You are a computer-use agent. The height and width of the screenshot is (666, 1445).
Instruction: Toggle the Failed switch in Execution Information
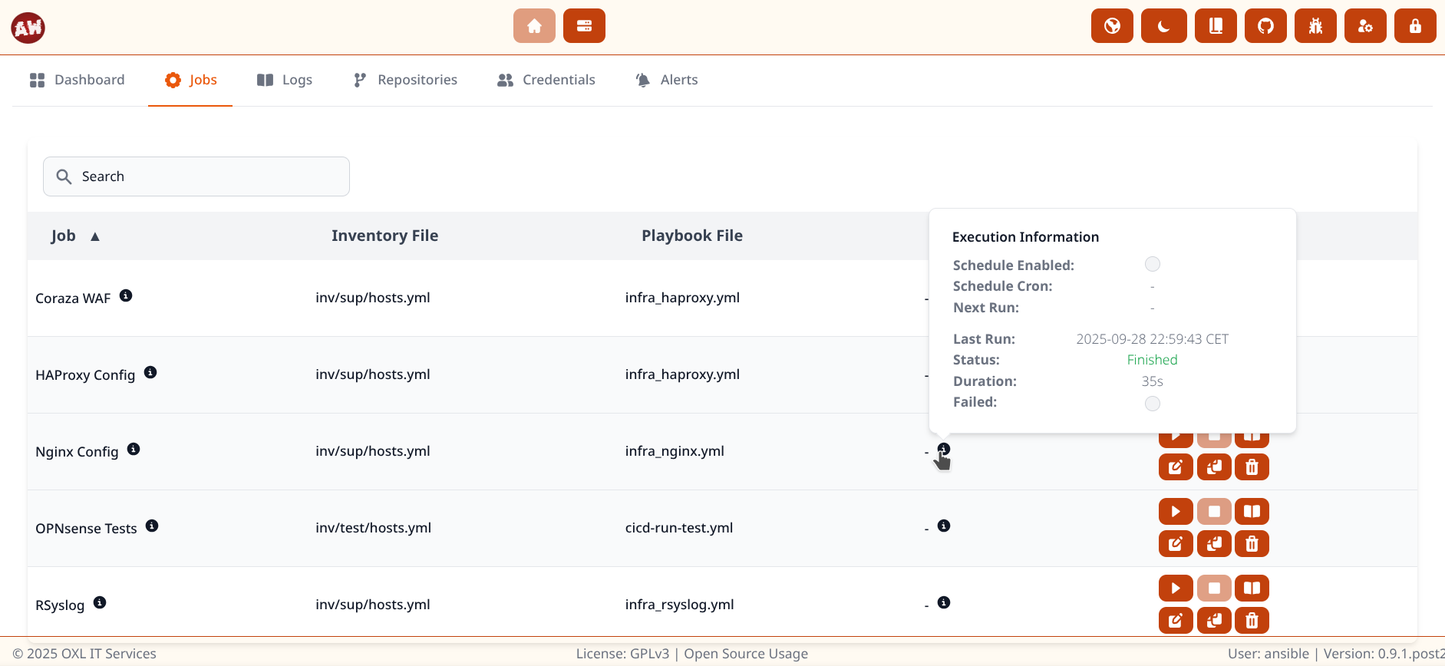[x=1152, y=403]
